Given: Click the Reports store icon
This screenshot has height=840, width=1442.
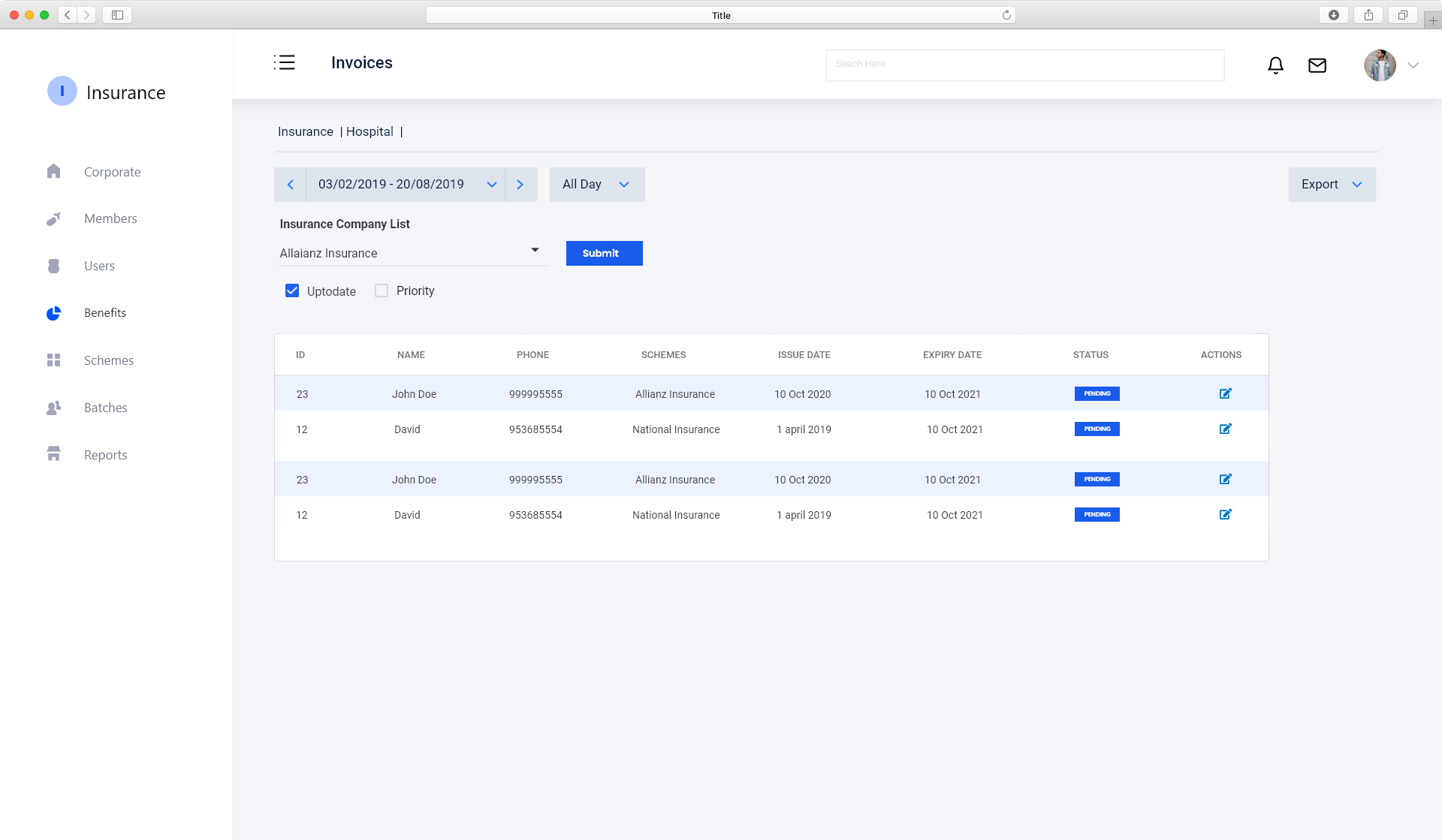Looking at the screenshot, I should (53, 454).
